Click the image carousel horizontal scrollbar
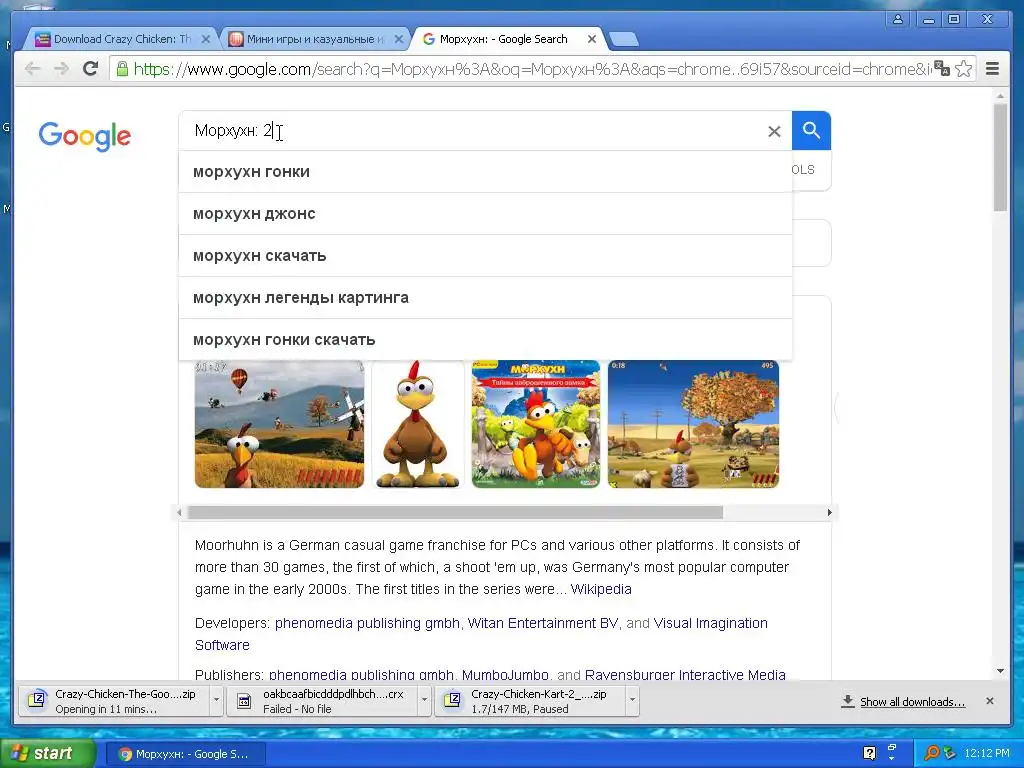 pyautogui.click(x=455, y=513)
